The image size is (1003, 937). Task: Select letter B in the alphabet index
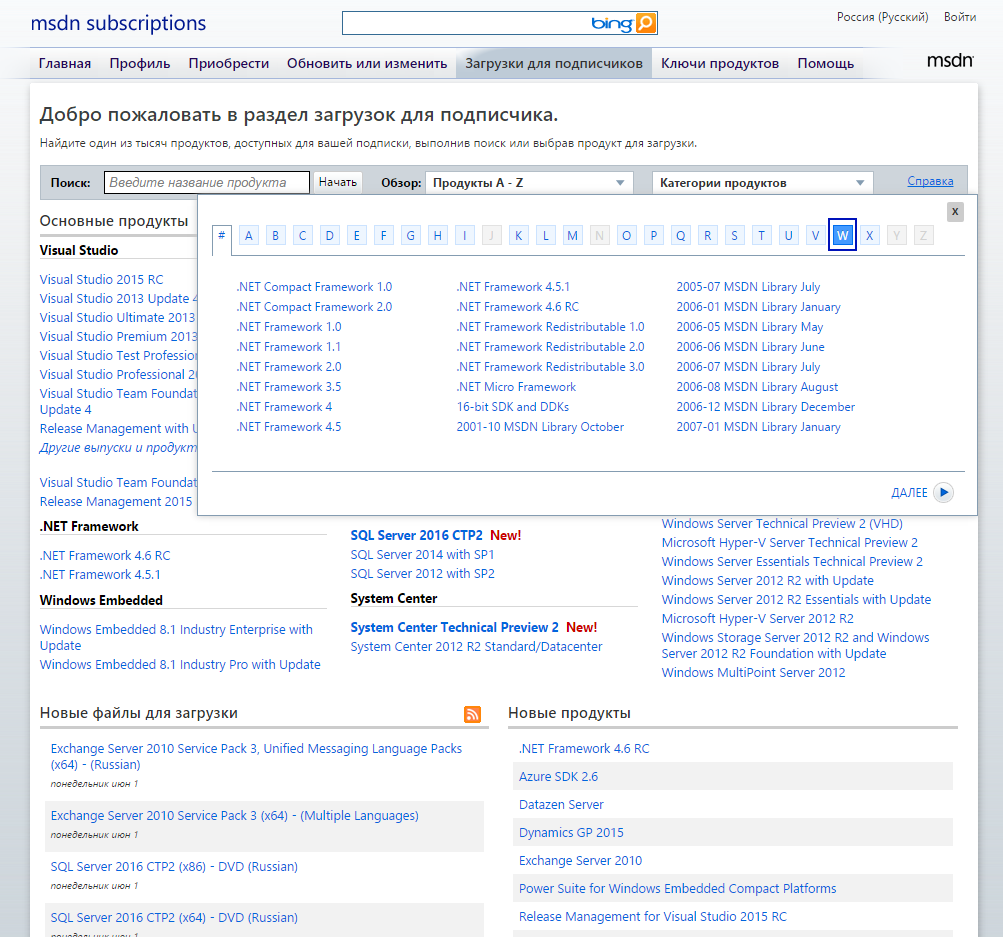[276, 235]
